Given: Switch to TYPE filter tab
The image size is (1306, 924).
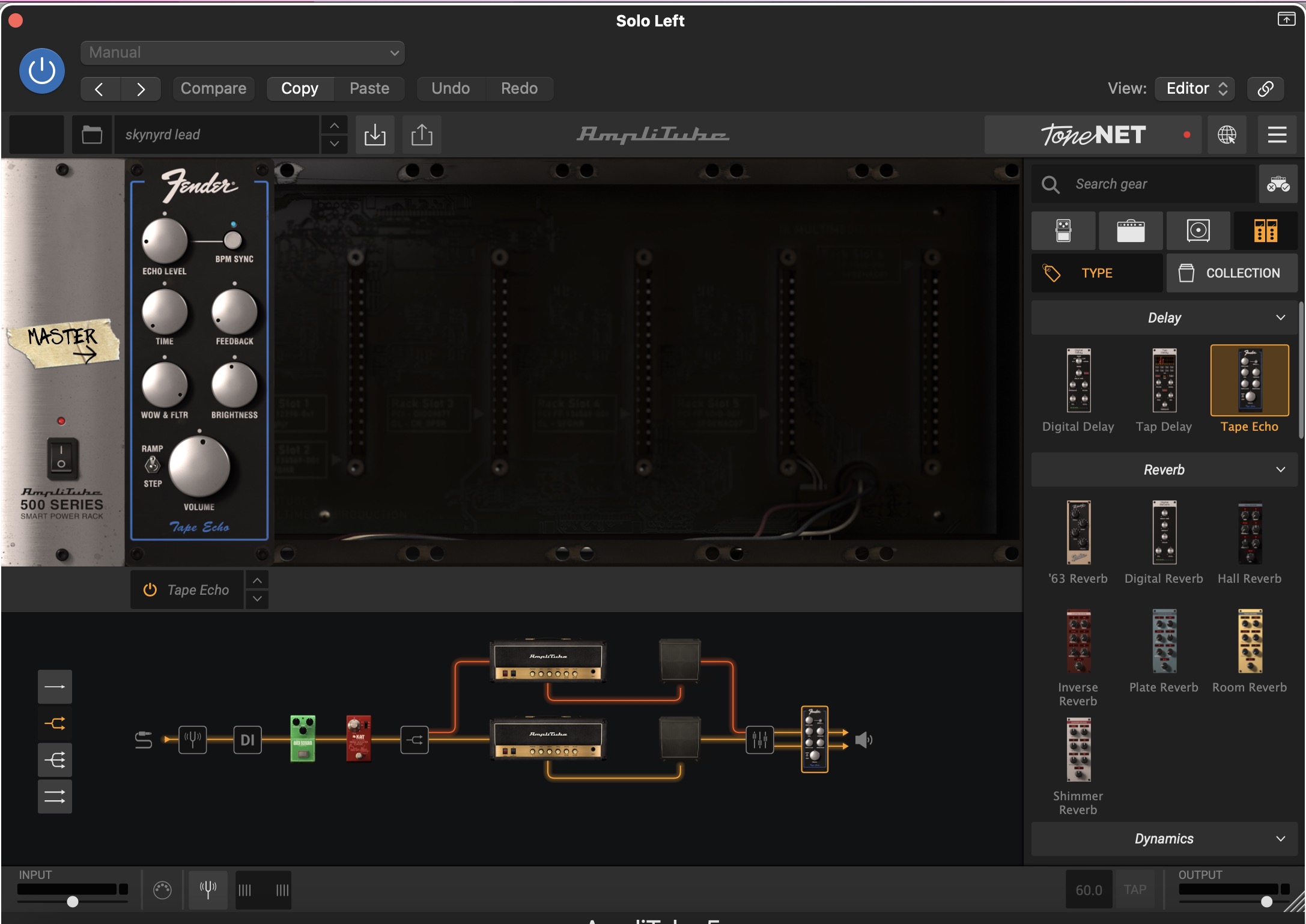Looking at the screenshot, I should (1097, 273).
